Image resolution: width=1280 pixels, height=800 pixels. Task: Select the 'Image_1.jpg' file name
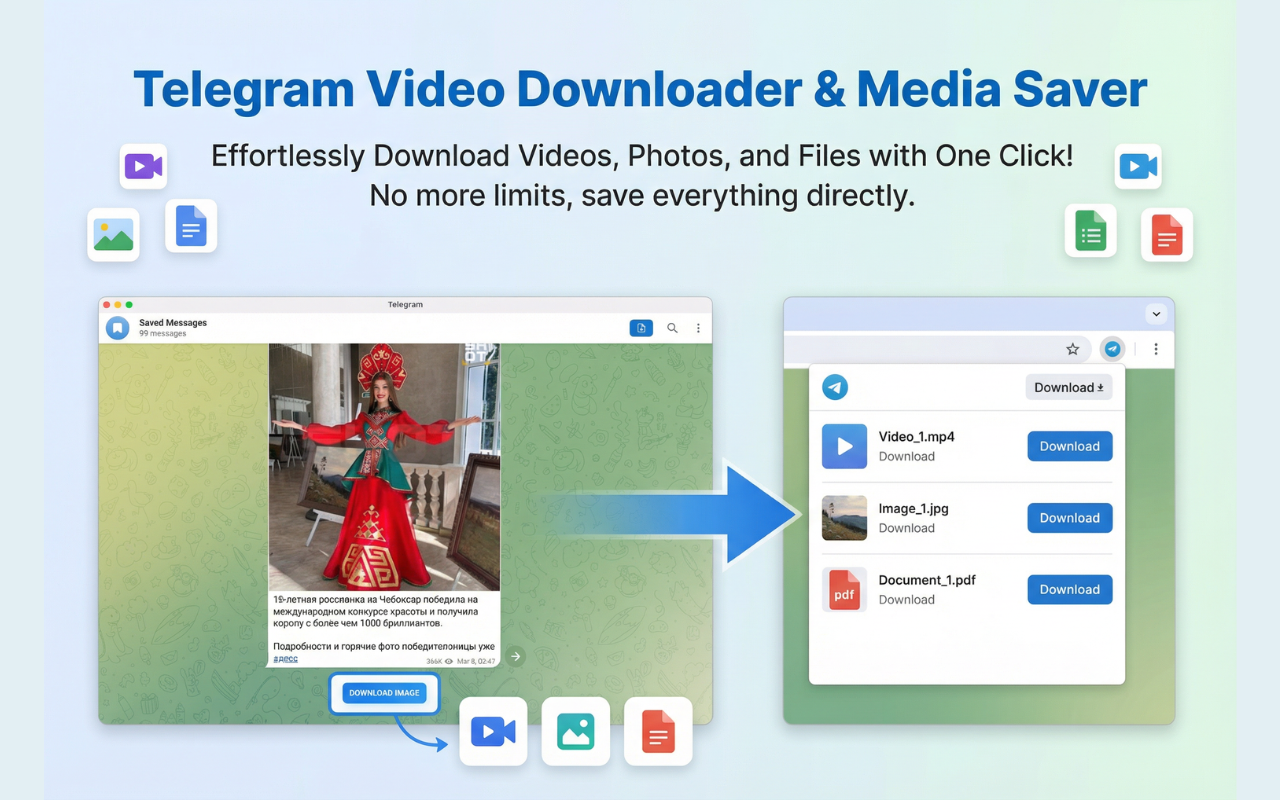pos(914,508)
